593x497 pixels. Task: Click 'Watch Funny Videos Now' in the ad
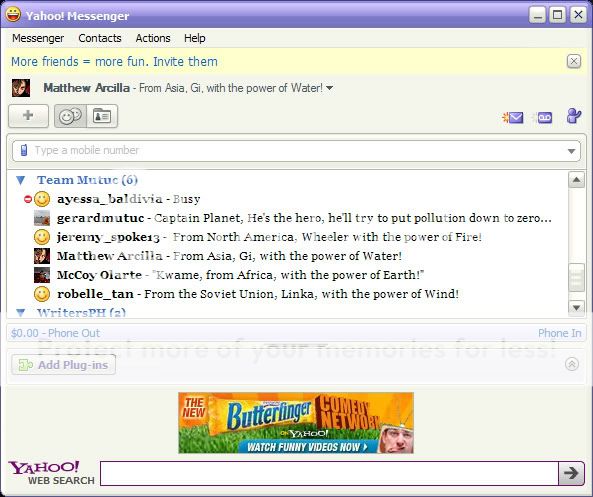click(x=307, y=447)
